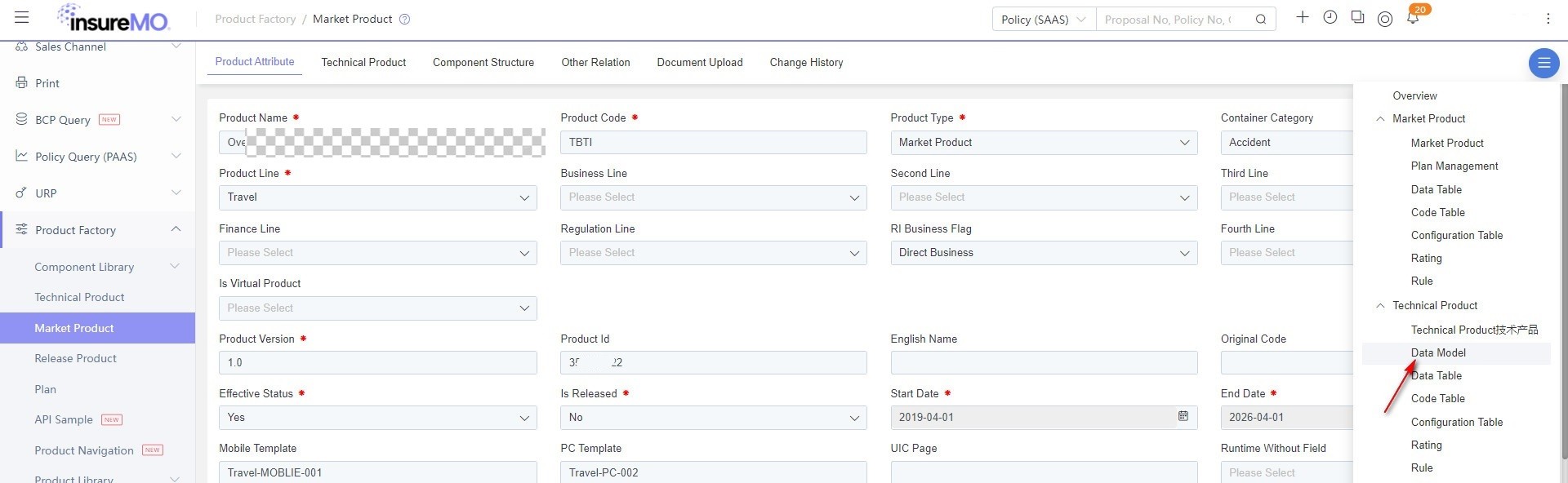The width and height of the screenshot is (1568, 483).
Task: Open the hamburger menu at top left
Action: [x=22, y=17]
